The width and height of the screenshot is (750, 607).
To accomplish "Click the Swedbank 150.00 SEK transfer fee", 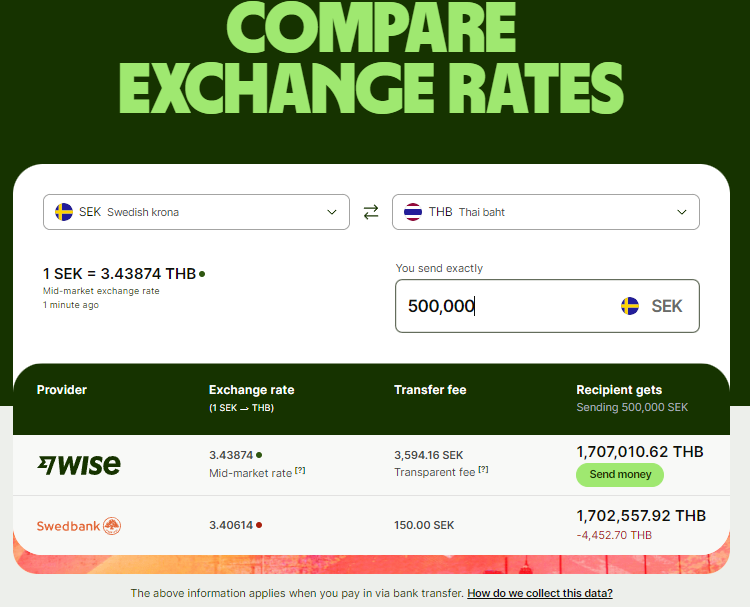I will [x=424, y=524].
